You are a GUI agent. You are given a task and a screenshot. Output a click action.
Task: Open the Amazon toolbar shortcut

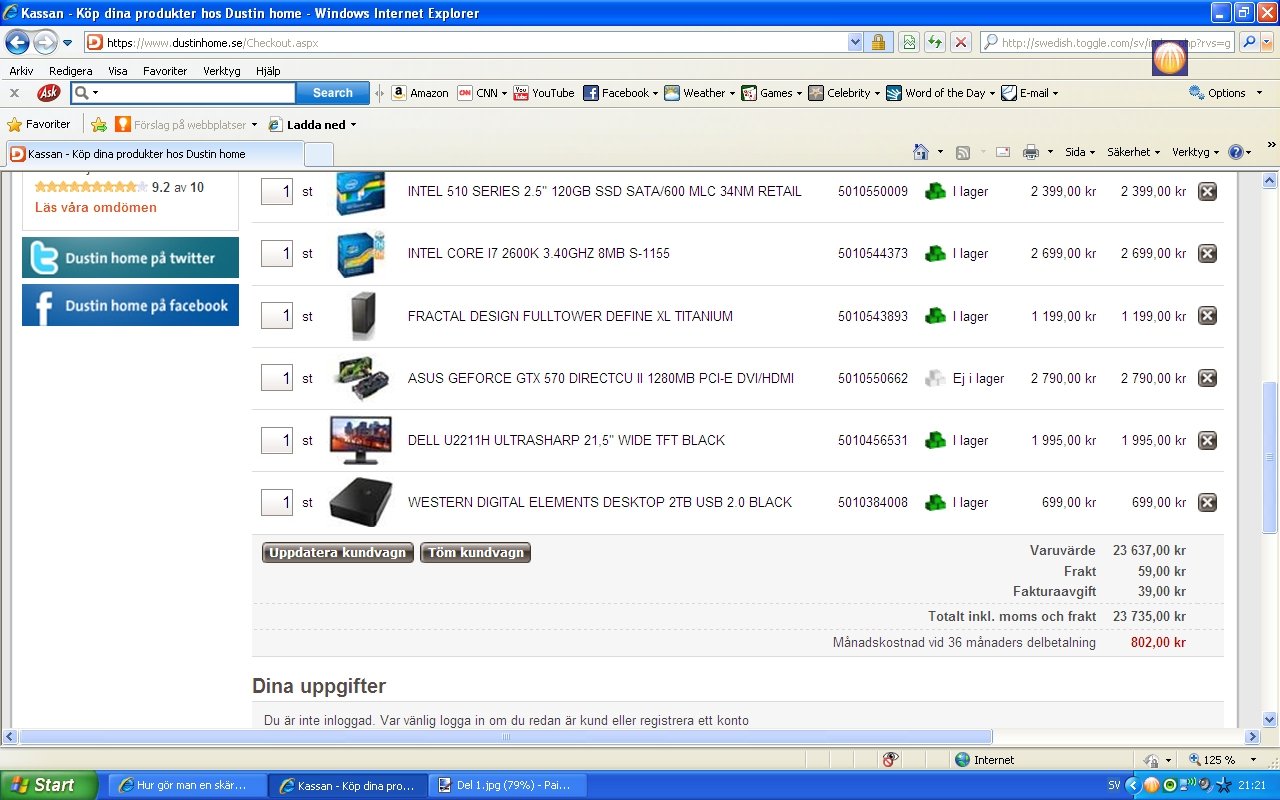click(x=420, y=93)
